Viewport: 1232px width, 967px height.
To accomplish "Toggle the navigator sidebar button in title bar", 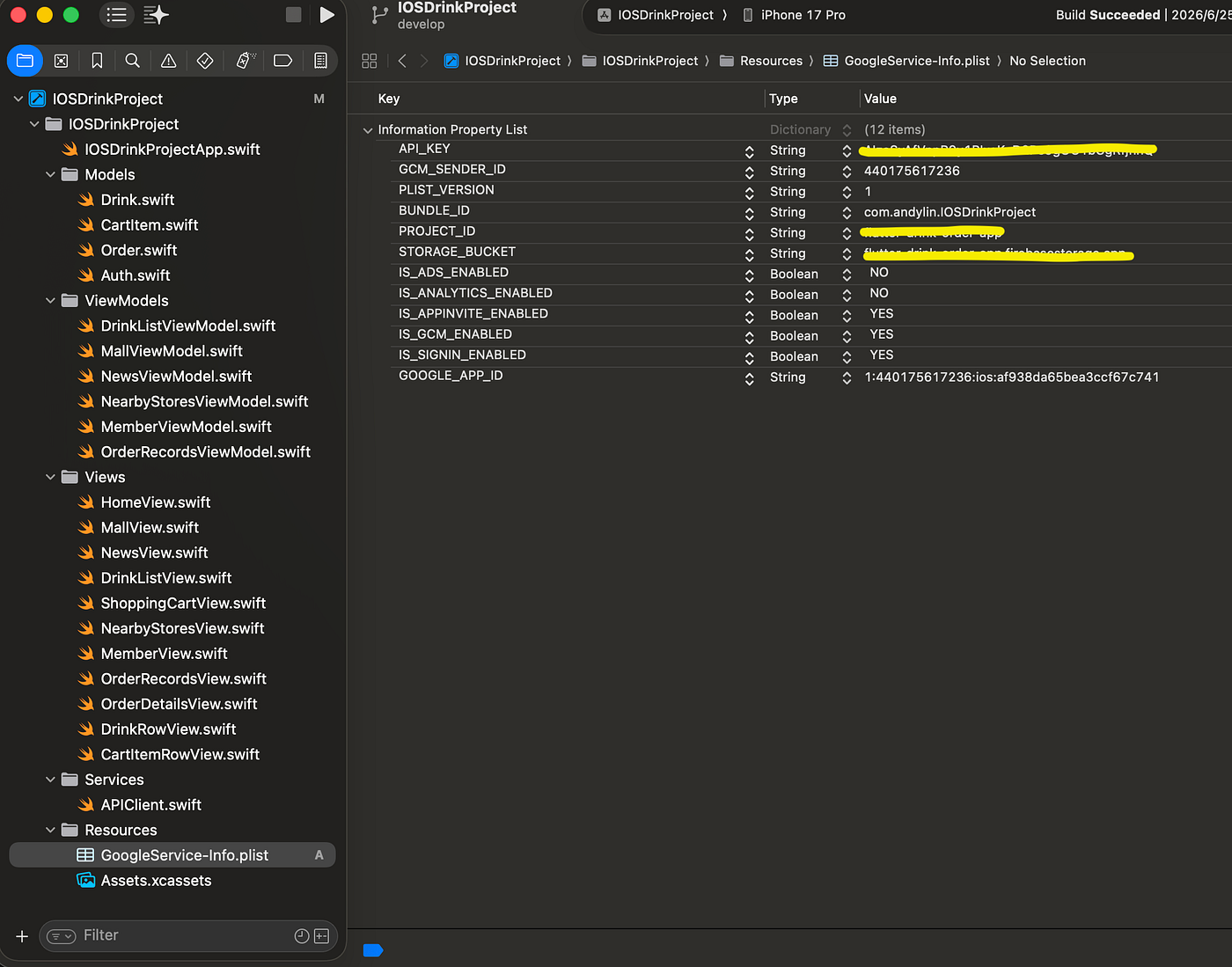I will click(x=116, y=15).
